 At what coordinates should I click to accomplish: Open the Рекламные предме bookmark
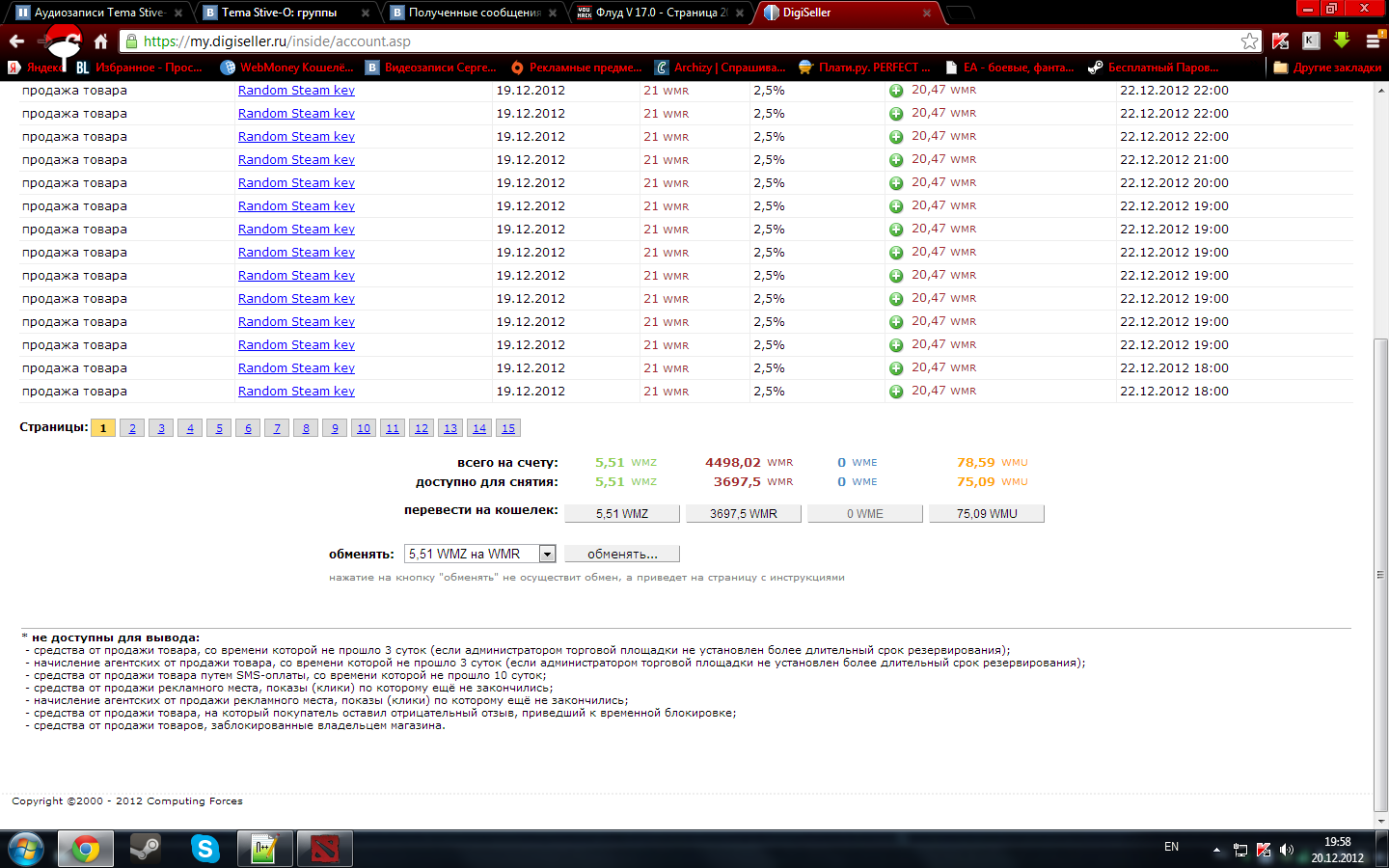576,68
